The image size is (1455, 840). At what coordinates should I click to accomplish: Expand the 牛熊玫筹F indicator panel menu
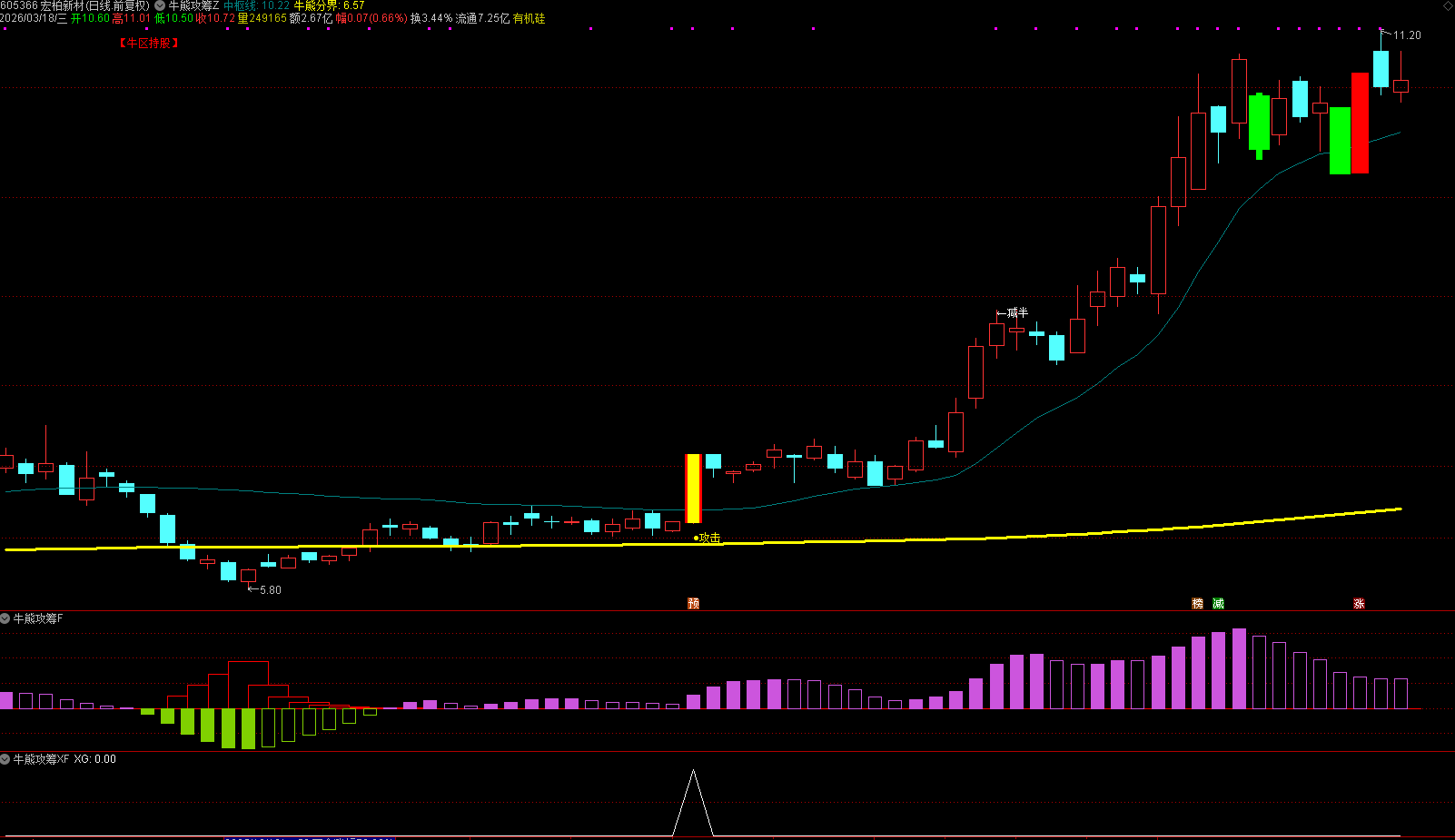tap(5, 618)
